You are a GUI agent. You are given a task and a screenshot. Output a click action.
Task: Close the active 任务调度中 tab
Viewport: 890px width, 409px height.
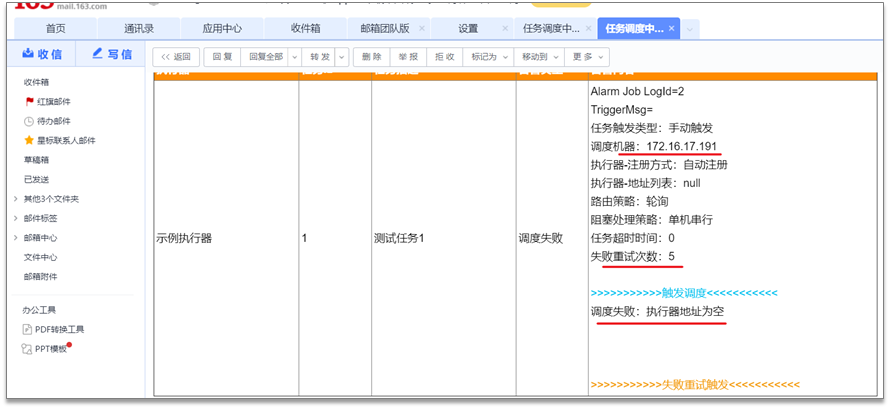[x=671, y=28]
